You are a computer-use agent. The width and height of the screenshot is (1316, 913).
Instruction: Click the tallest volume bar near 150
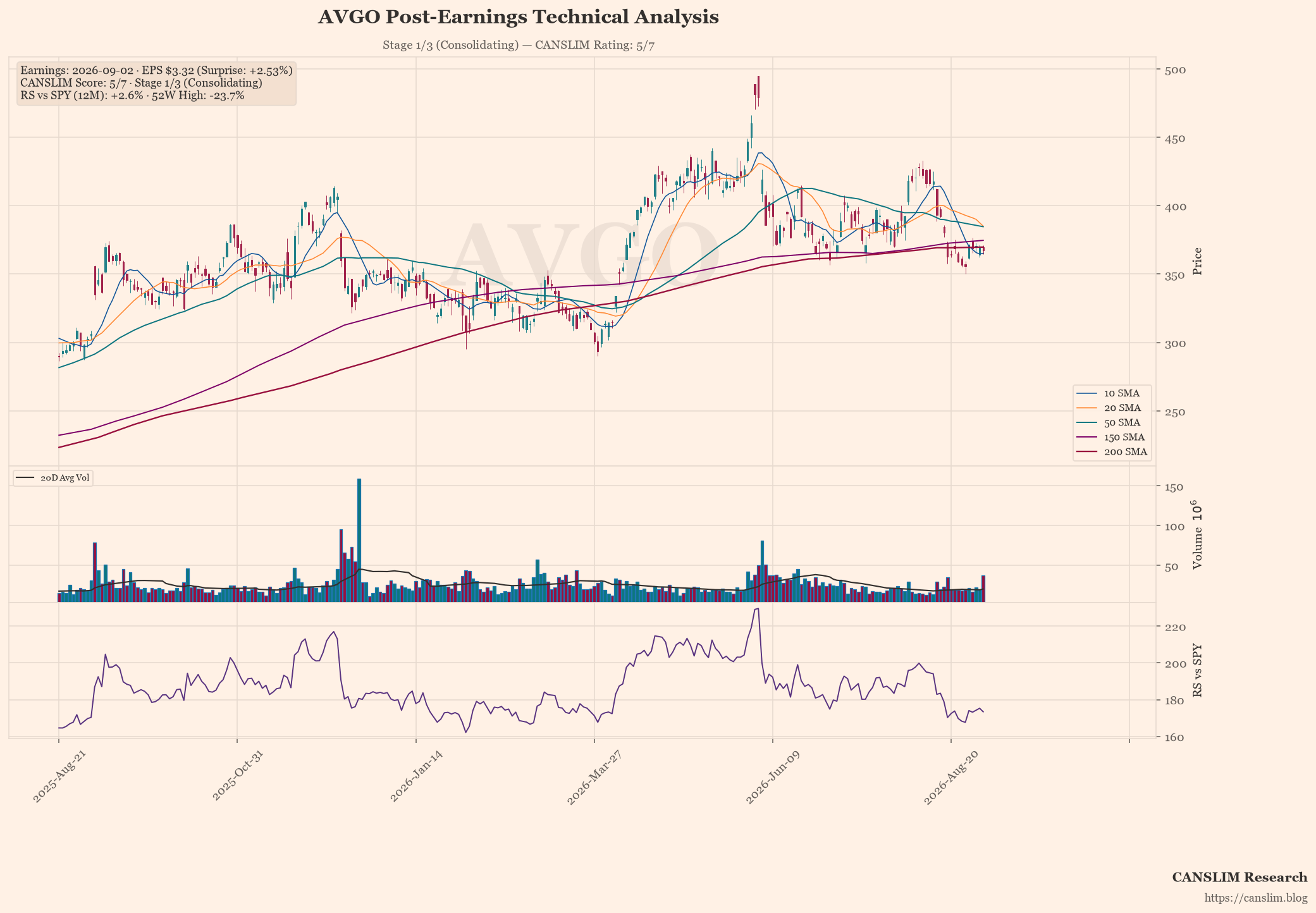pos(359,540)
